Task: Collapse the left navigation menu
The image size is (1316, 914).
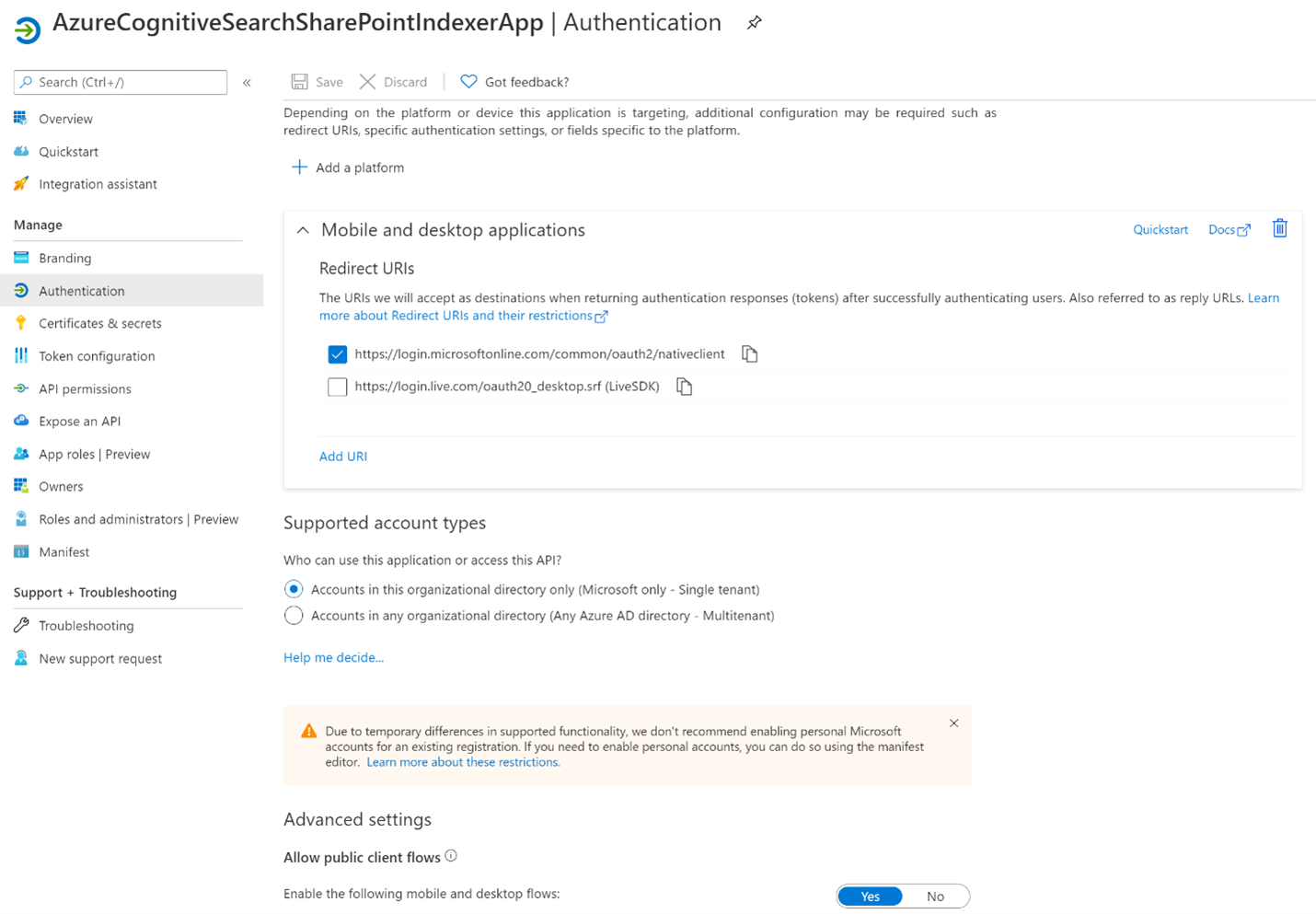Action: (247, 83)
